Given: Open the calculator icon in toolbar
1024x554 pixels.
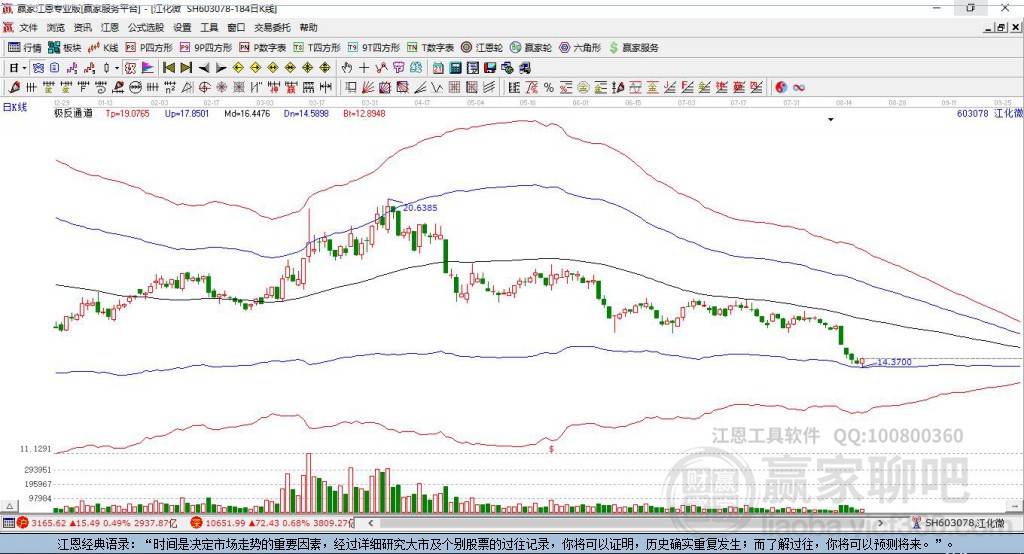Looking at the screenshot, I should click(455, 67).
